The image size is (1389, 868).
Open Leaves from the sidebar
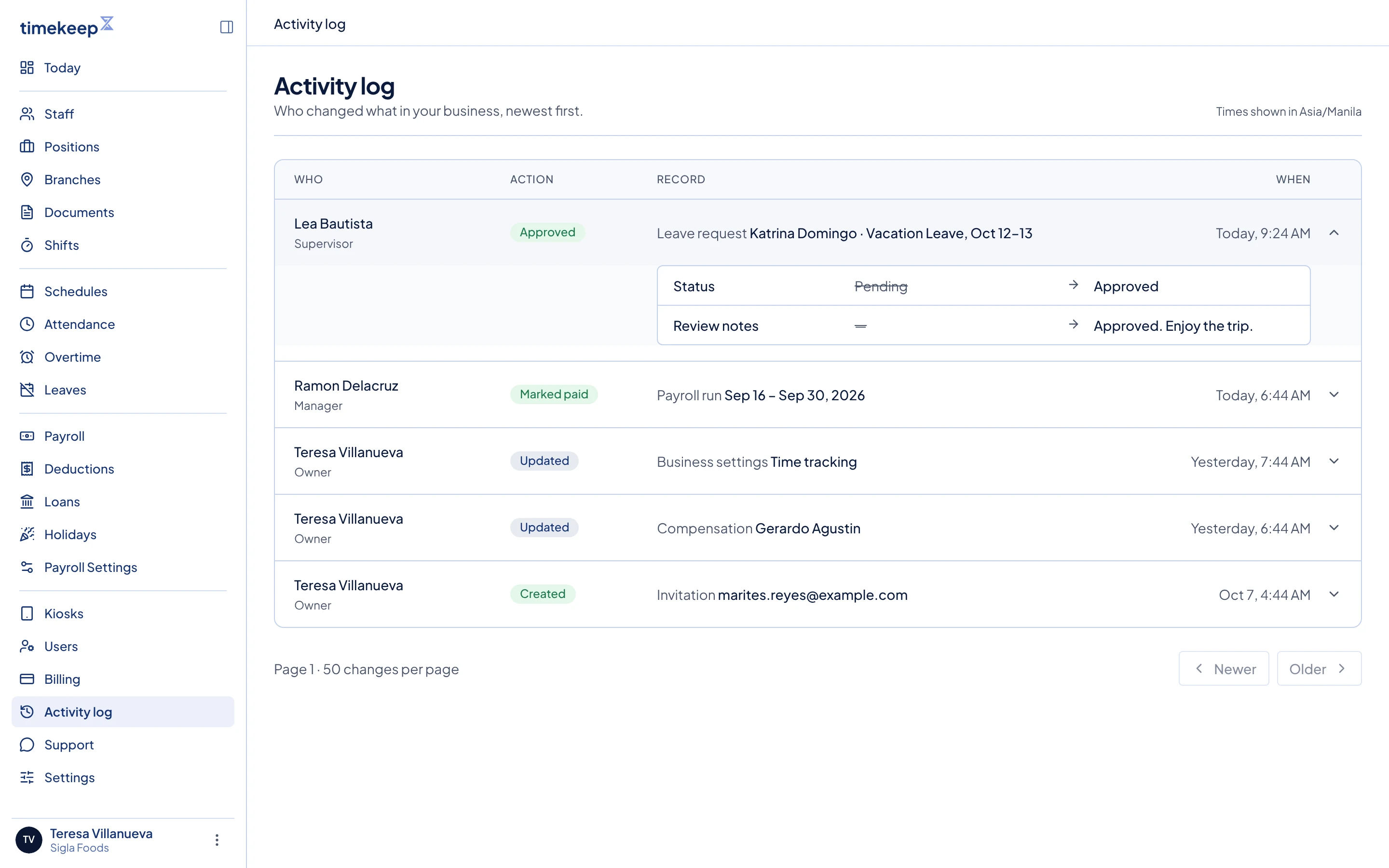(123, 389)
